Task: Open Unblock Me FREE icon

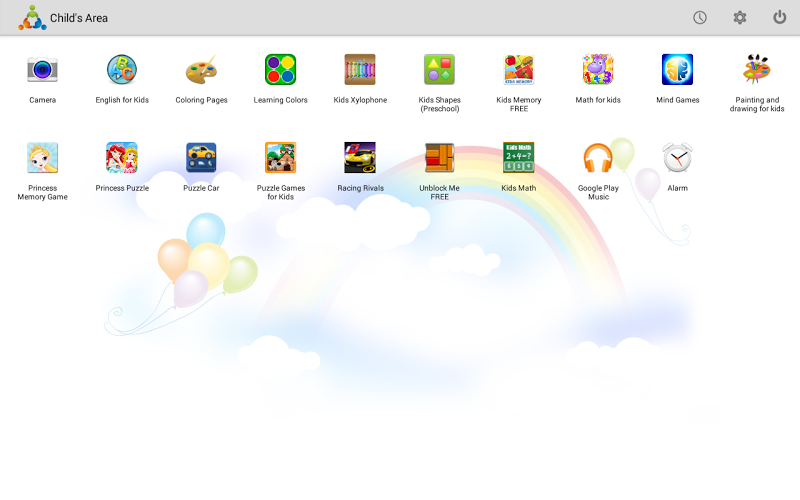Action: (x=439, y=158)
